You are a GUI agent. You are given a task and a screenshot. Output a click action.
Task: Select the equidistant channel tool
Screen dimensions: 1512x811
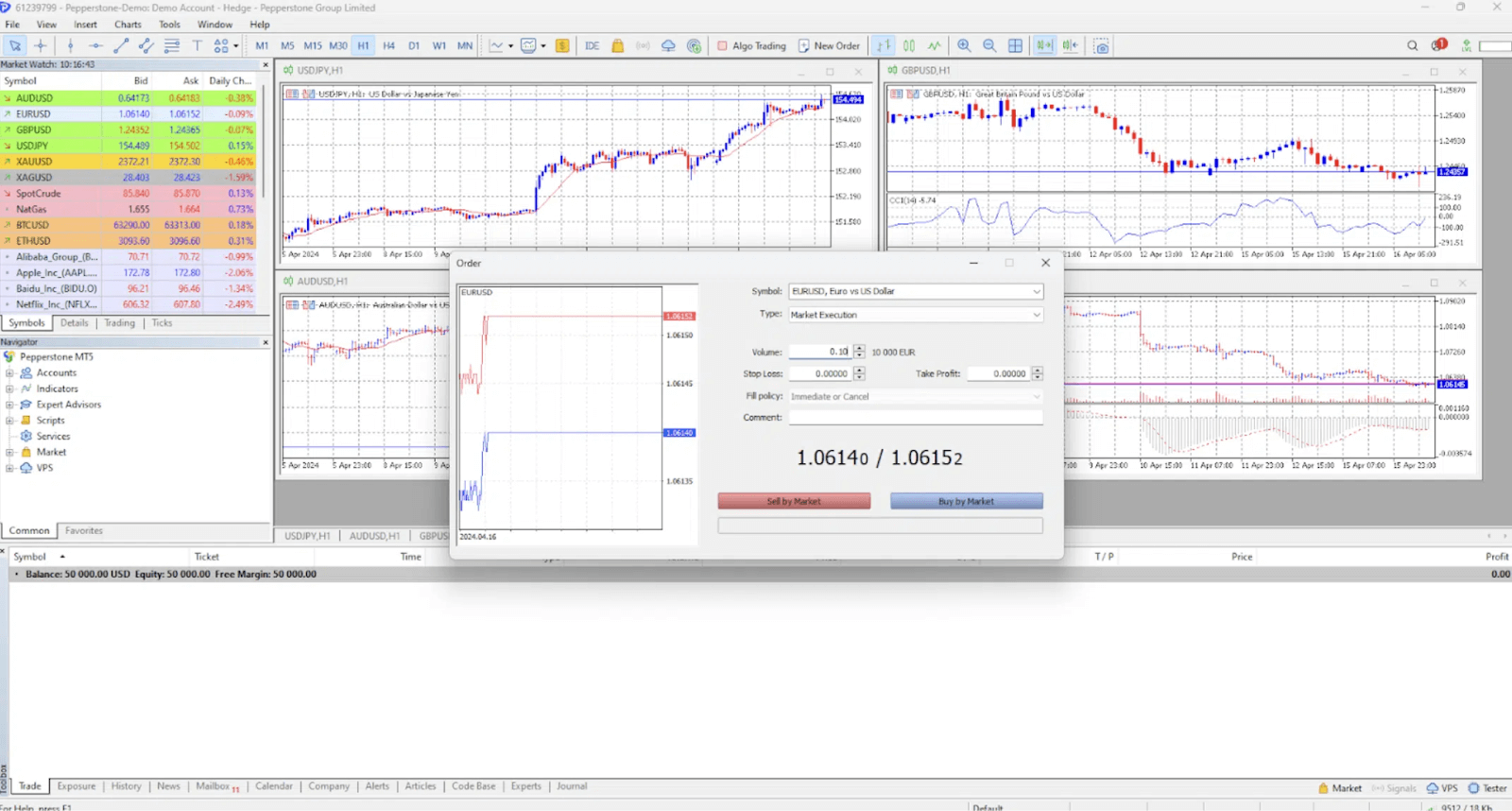146,45
